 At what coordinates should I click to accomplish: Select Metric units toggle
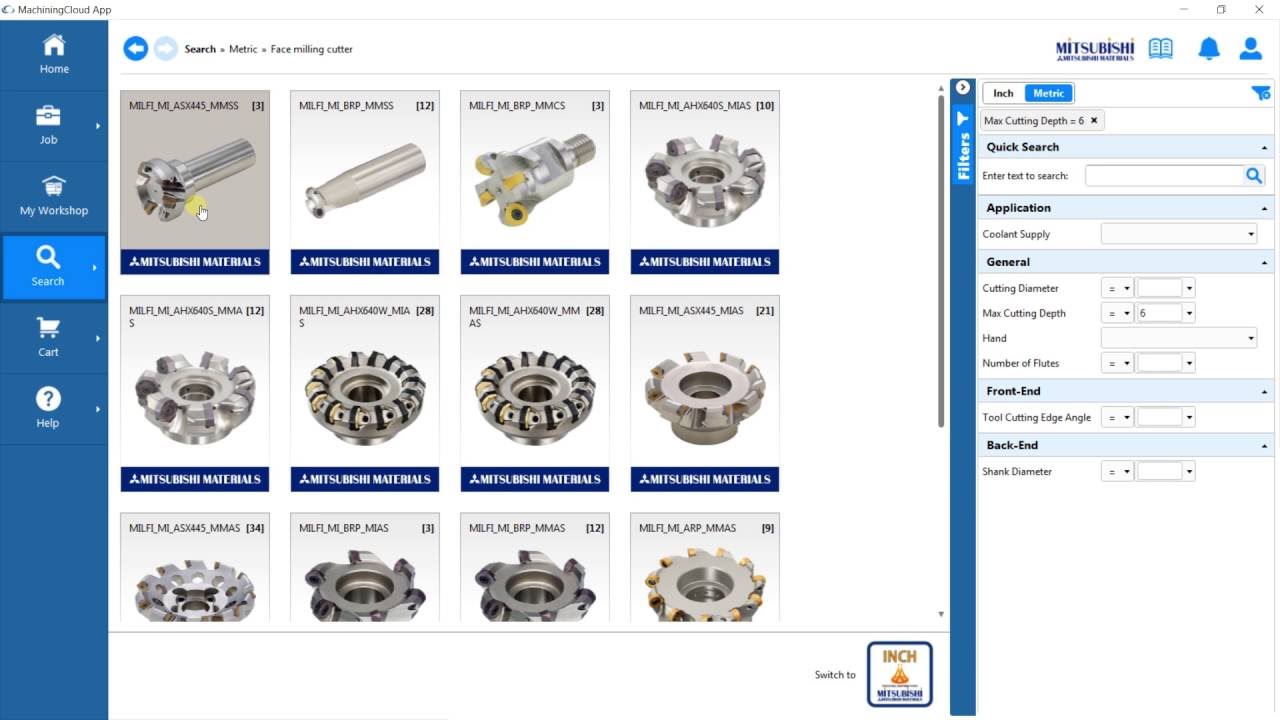(1048, 93)
